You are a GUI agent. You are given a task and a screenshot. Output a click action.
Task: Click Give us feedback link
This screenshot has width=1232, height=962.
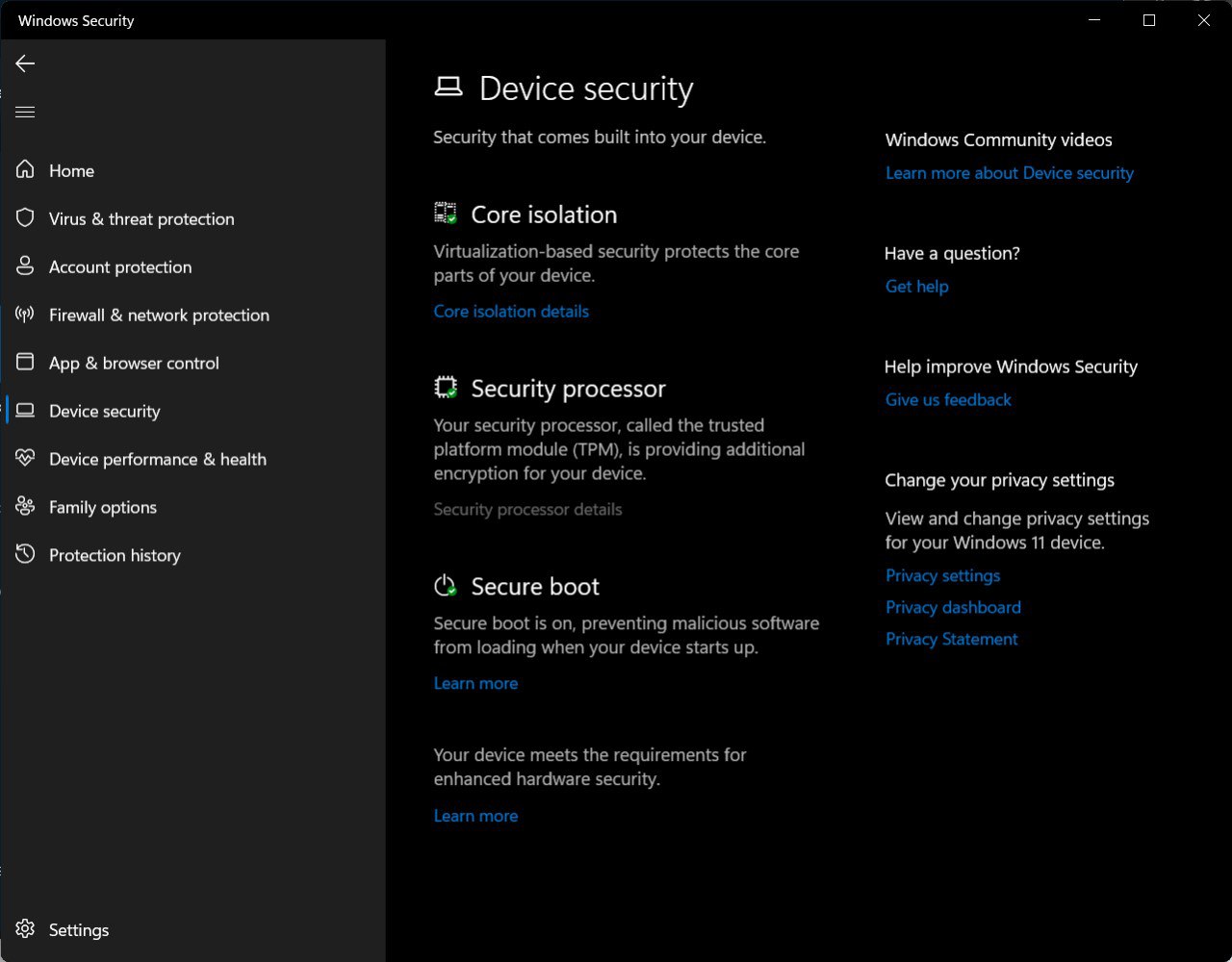pyautogui.click(x=948, y=400)
